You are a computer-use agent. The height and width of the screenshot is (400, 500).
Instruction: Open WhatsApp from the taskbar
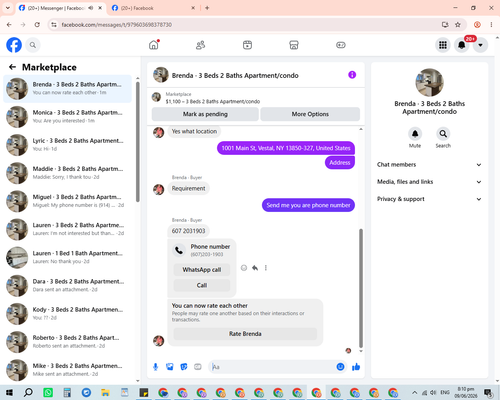click(48, 393)
